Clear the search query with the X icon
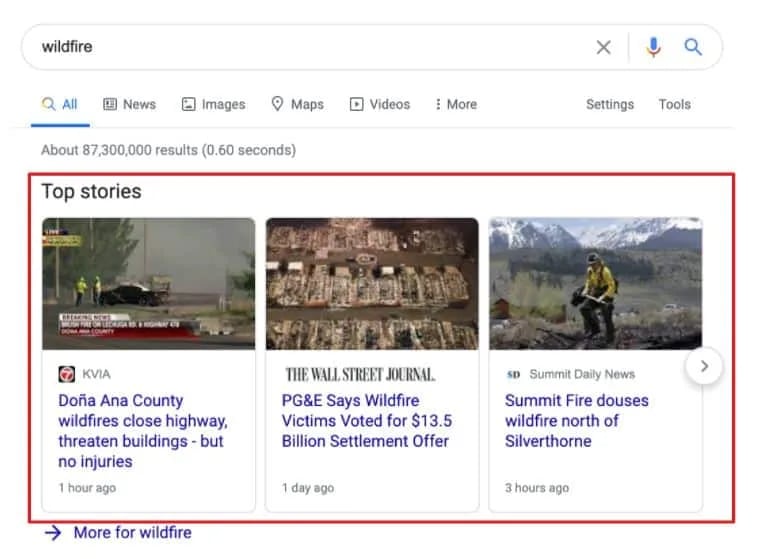 click(603, 47)
